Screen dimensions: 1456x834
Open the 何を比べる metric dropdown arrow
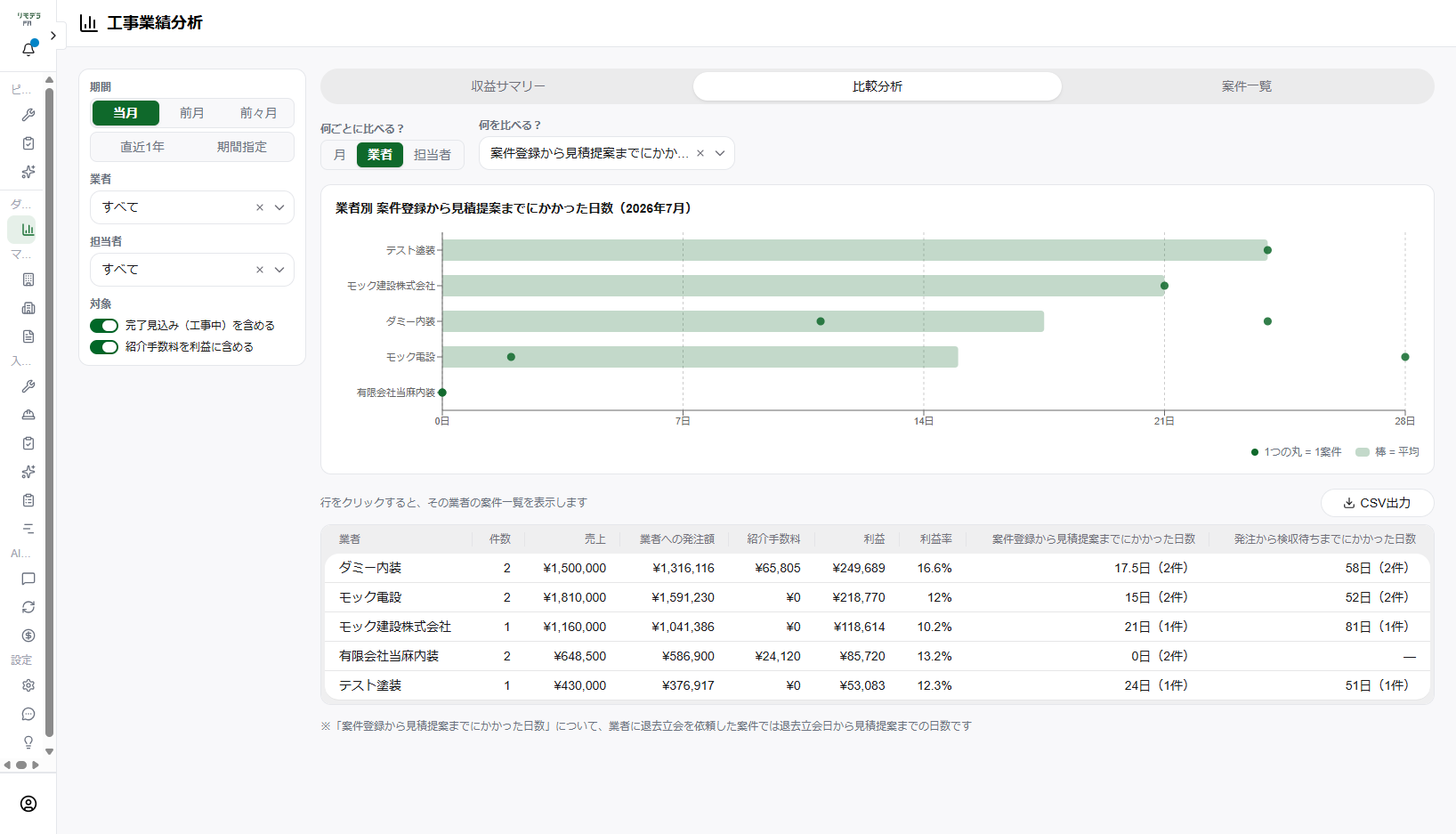pos(720,153)
